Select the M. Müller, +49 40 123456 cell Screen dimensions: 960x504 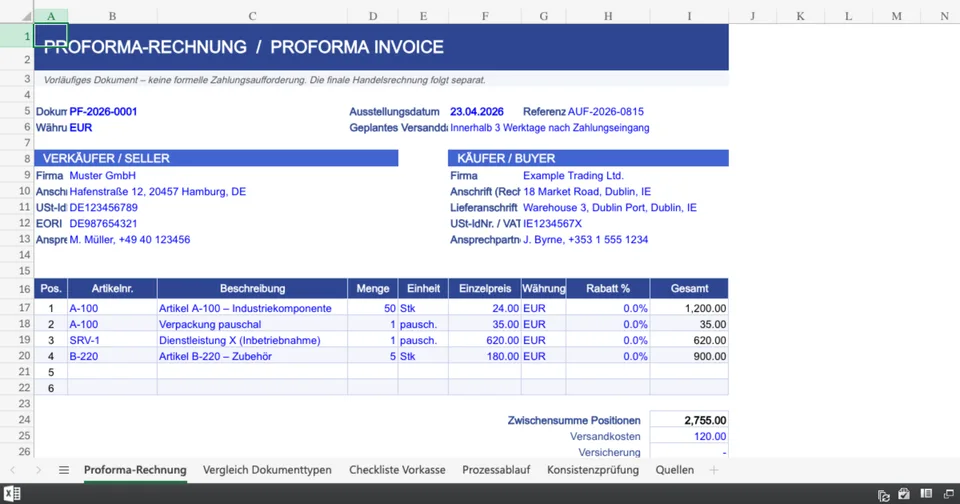(130, 239)
